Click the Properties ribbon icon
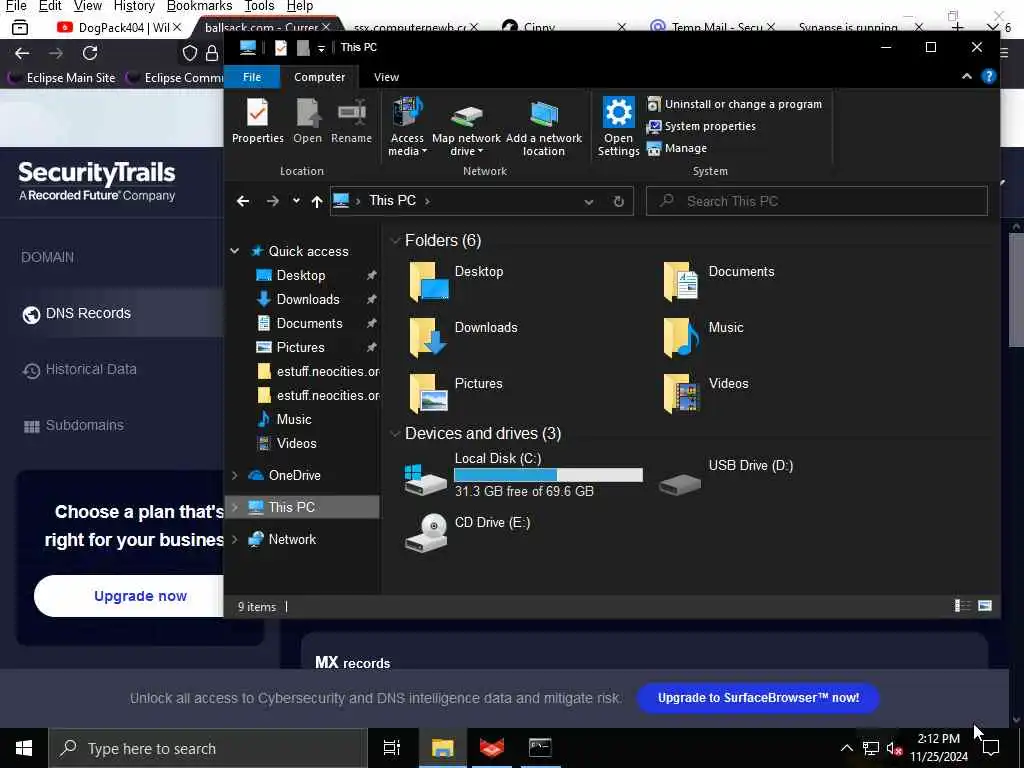This screenshot has height=768, width=1024. [x=257, y=120]
